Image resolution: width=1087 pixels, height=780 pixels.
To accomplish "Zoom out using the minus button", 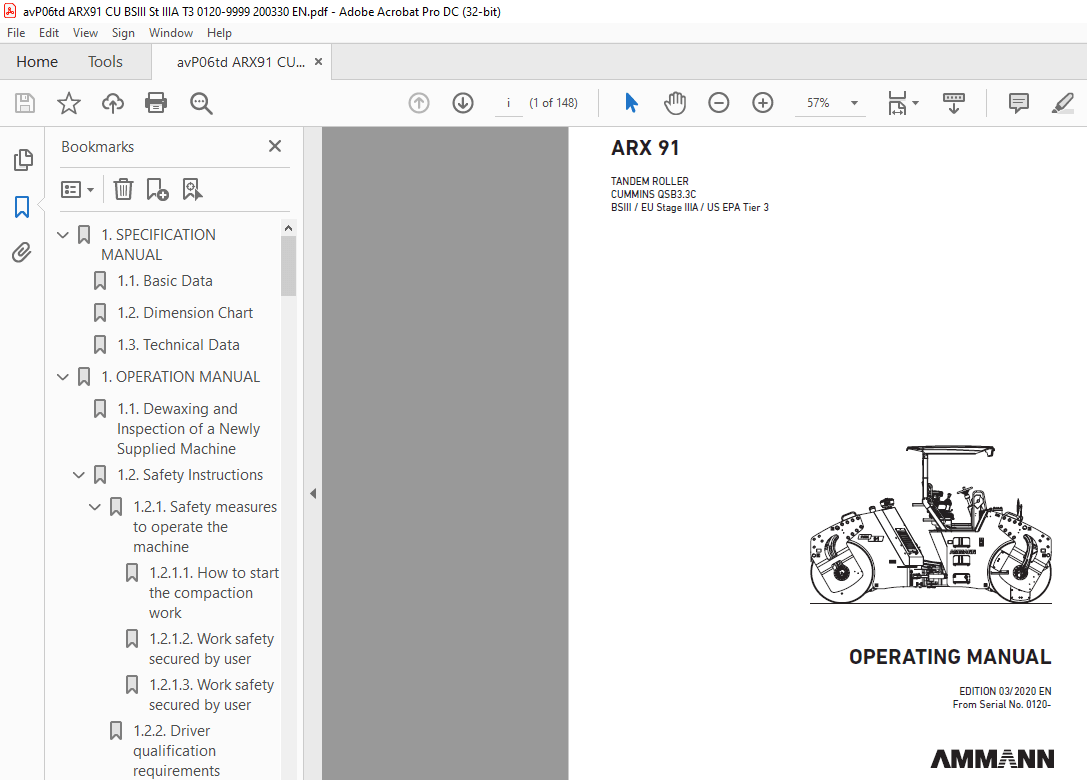I will click(719, 102).
